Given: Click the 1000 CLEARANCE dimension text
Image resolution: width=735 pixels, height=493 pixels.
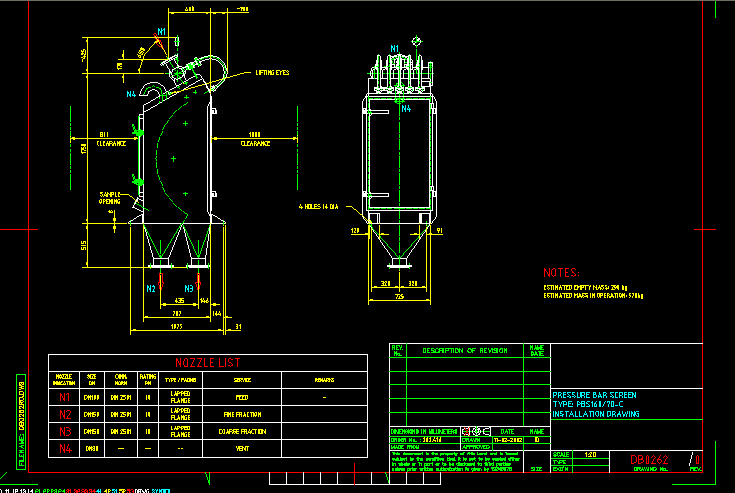Looking at the screenshot, I should (x=254, y=138).
